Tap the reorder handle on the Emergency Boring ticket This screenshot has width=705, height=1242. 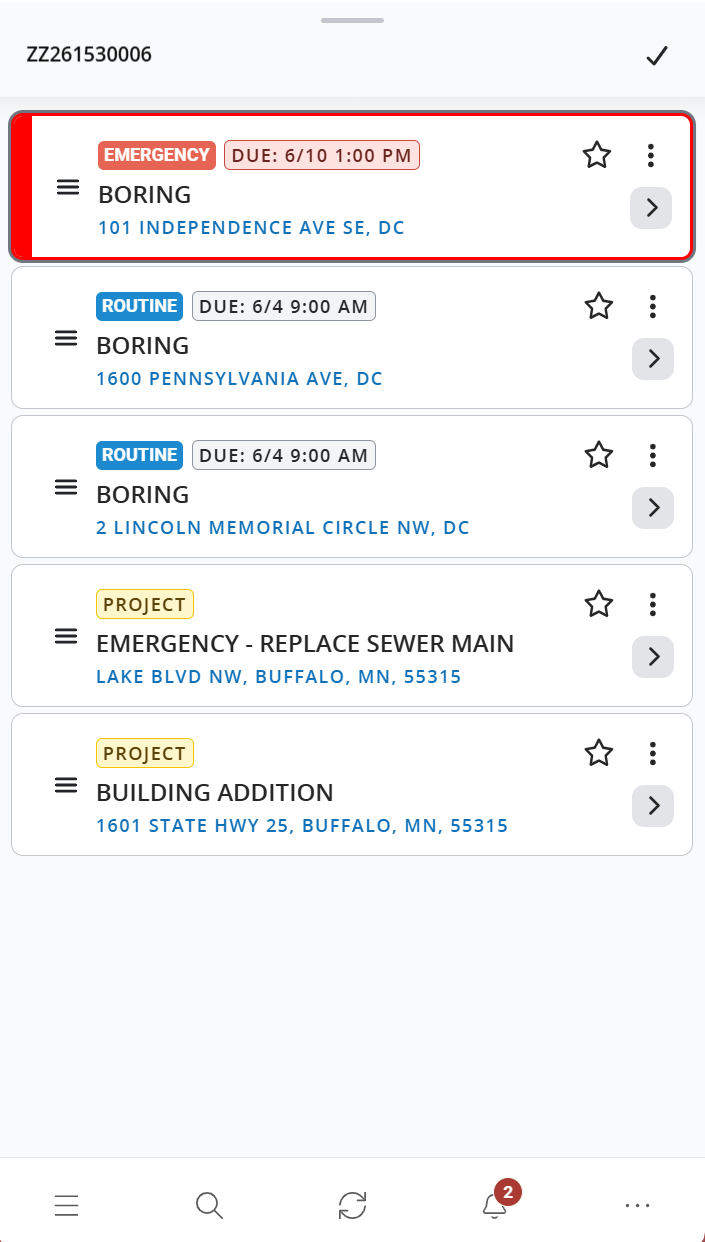click(x=68, y=187)
